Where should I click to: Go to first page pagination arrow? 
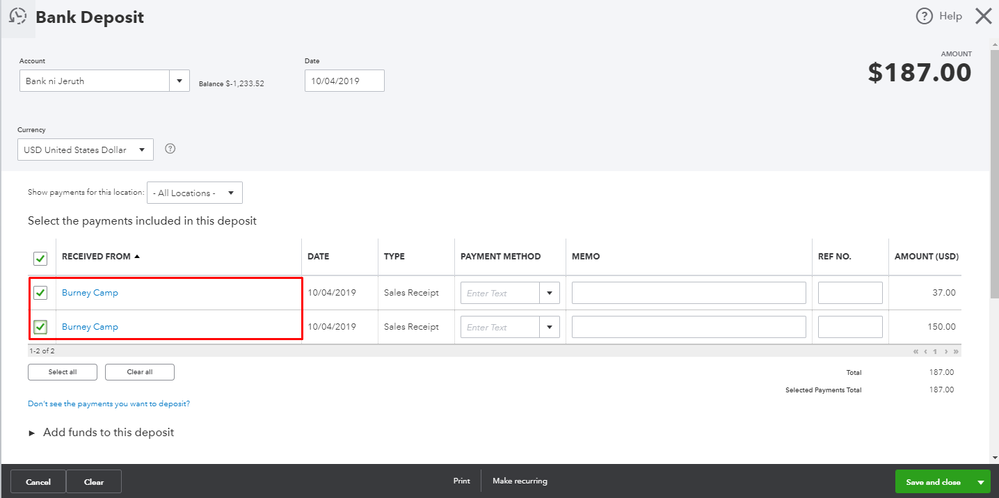coord(916,352)
